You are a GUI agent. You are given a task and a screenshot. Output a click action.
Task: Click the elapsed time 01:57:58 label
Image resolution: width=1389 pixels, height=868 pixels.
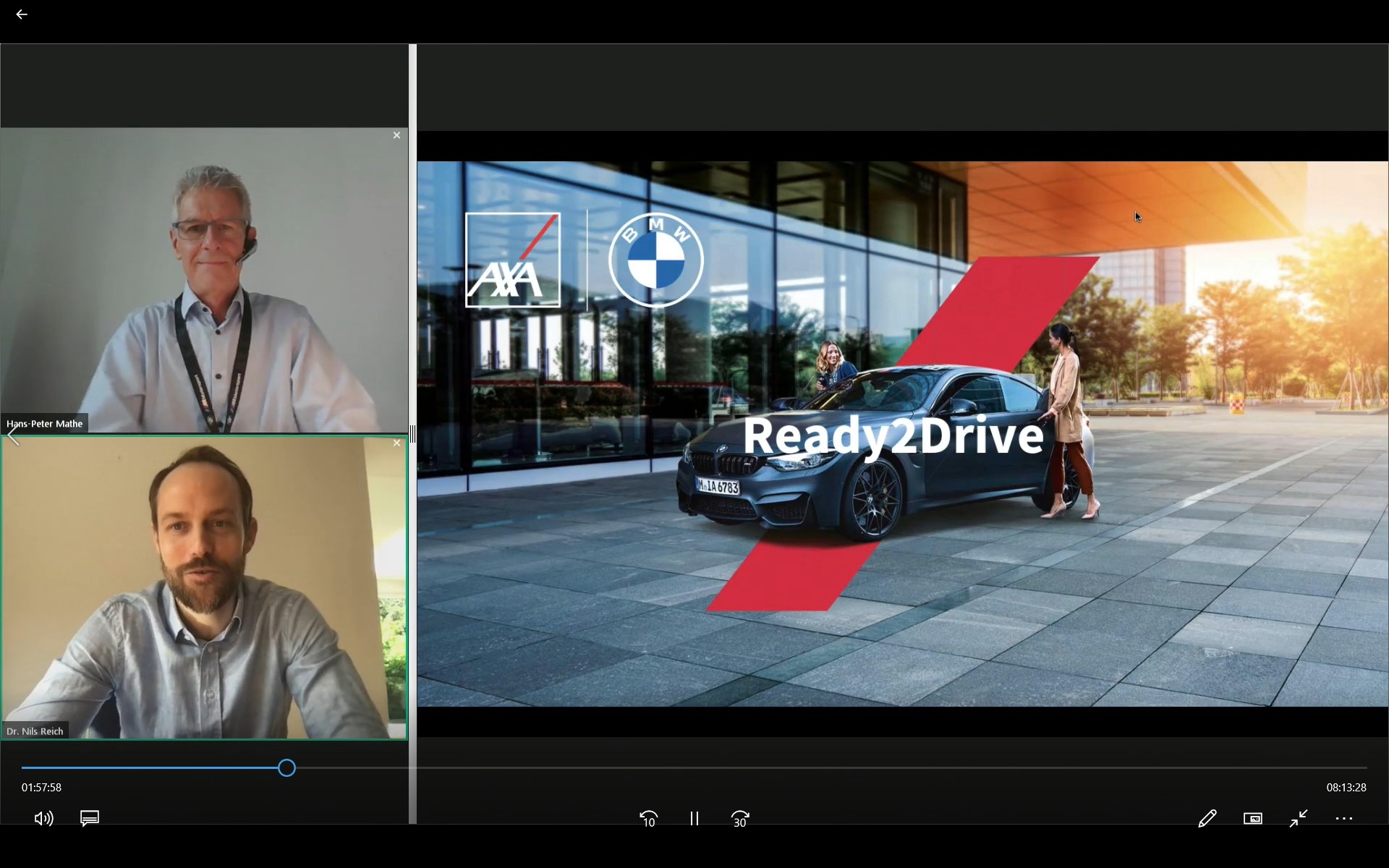41,787
